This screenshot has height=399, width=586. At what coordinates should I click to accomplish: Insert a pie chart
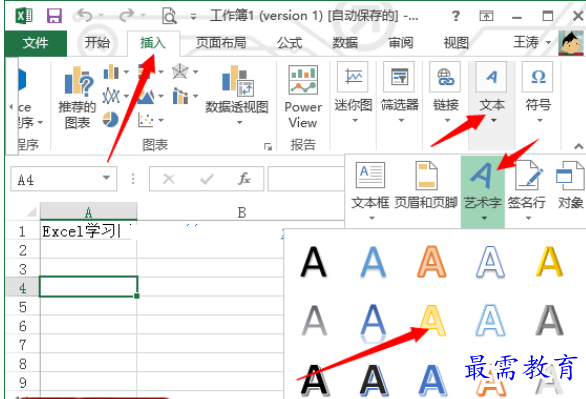pos(111,120)
